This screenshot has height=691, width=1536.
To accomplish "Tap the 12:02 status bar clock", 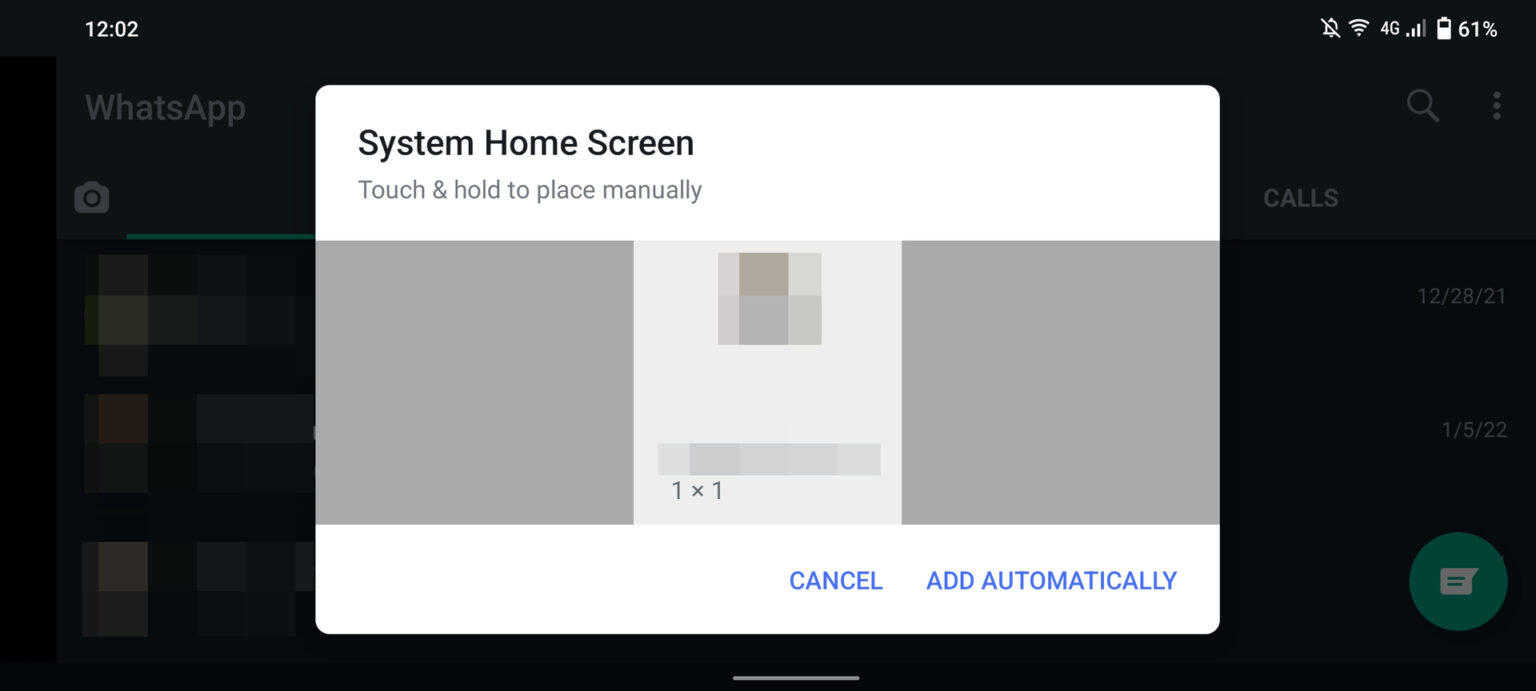I will (111, 29).
